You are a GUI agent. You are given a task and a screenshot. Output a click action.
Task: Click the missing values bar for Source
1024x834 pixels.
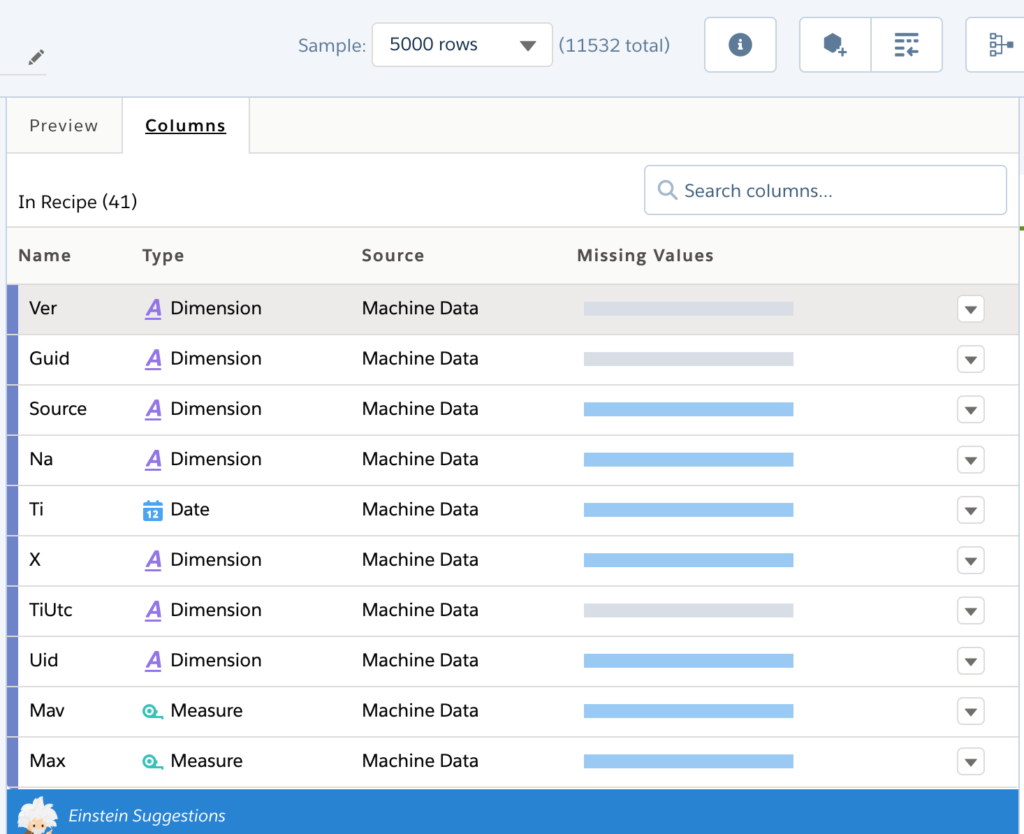[687, 409]
